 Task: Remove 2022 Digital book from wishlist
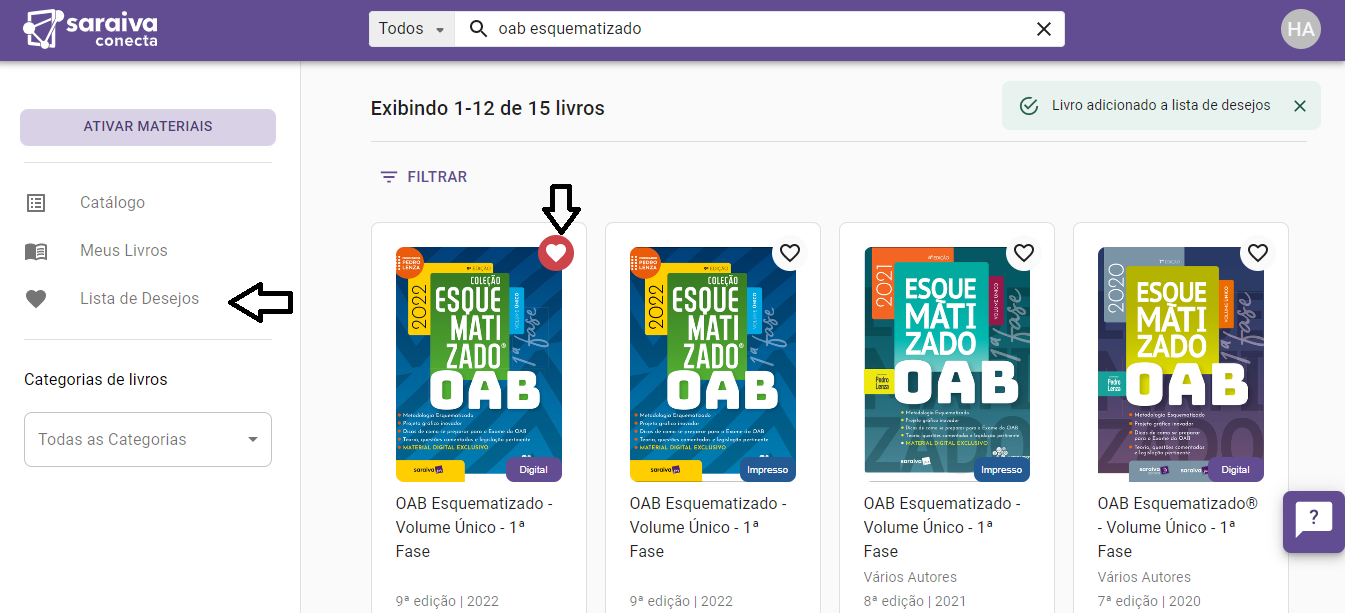coord(556,253)
